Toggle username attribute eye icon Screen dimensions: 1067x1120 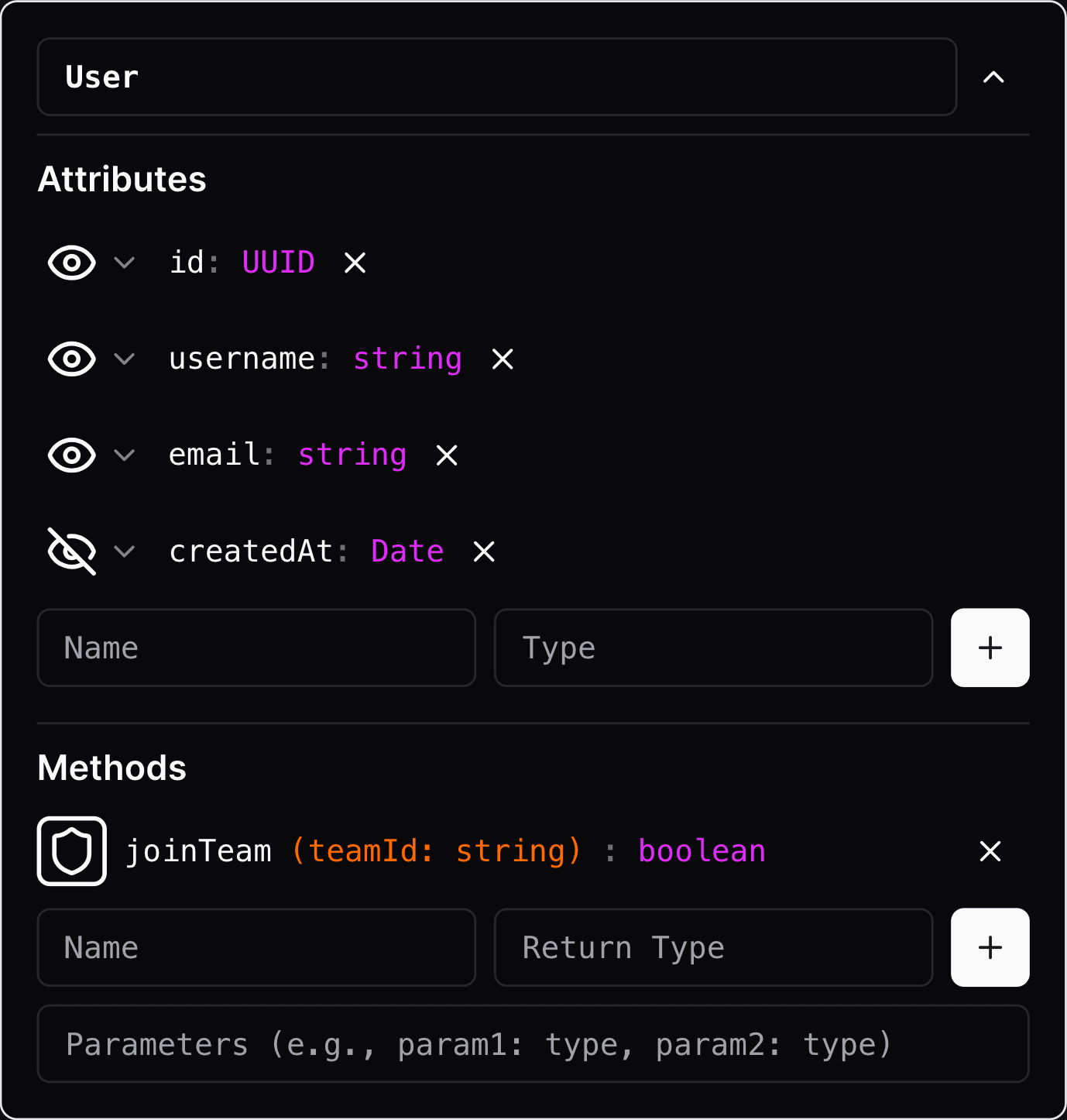[72, 359]
